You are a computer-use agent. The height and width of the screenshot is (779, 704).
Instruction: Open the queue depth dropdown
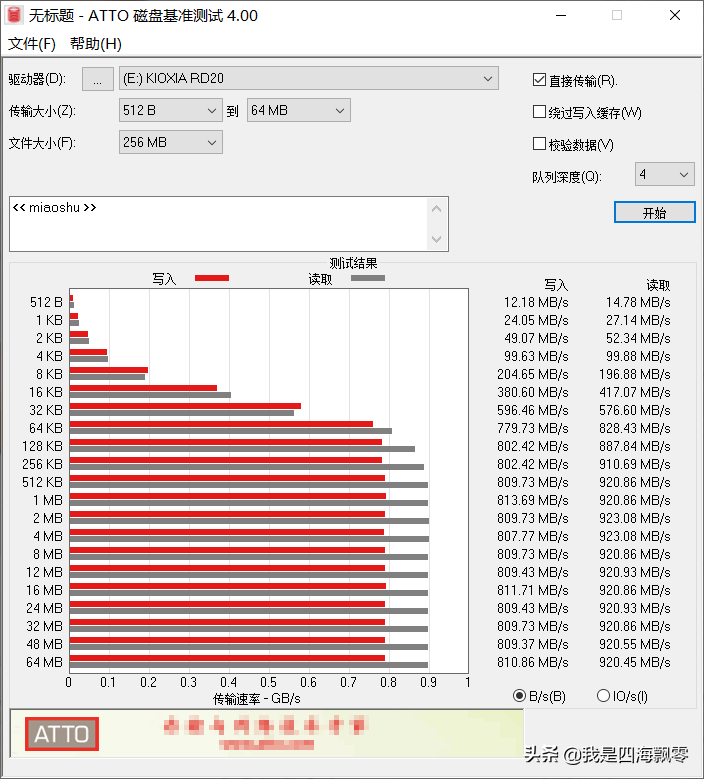tap(665, 174)
